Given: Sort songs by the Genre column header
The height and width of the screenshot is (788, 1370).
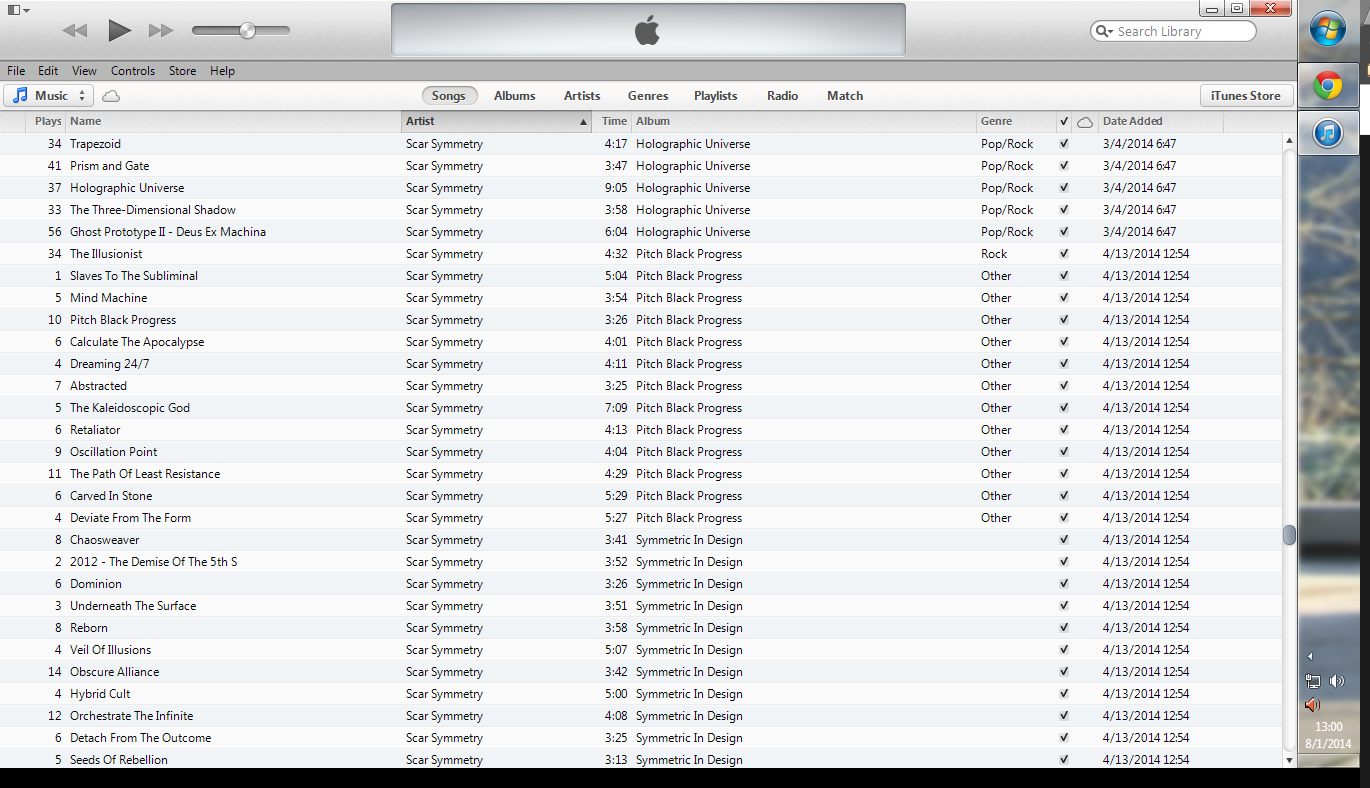Looking at the screenshot, I should pyautogui.click(x=1016, y=121).
